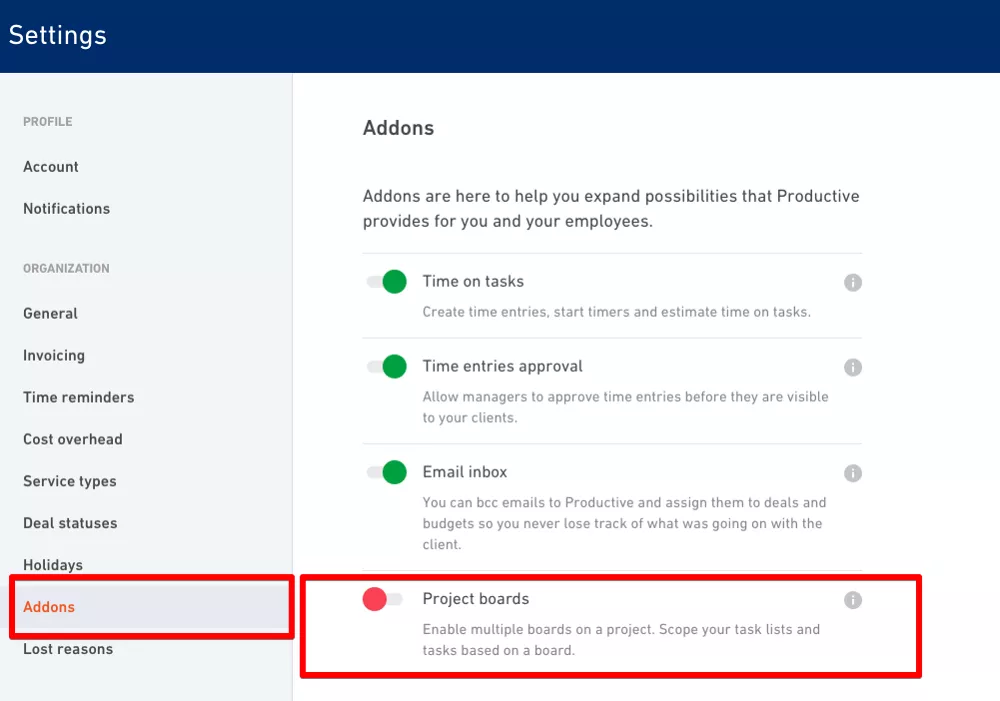Click the 'Create time entries, start timers' description
Screen dimensions: 1000x701
coord(617,312)
